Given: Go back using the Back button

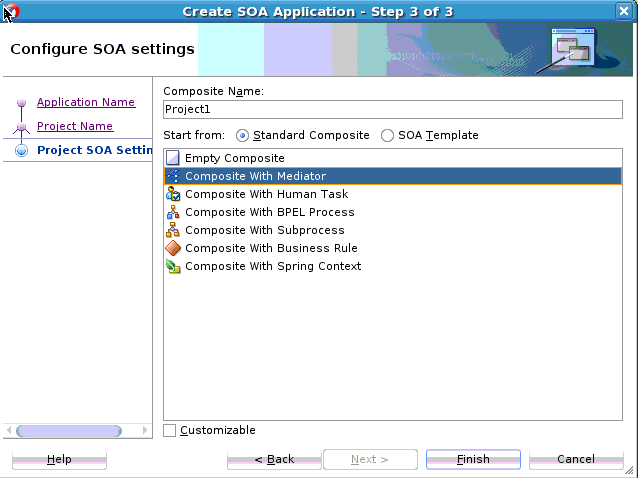Looking at the screenshot, I should [274, 459].
